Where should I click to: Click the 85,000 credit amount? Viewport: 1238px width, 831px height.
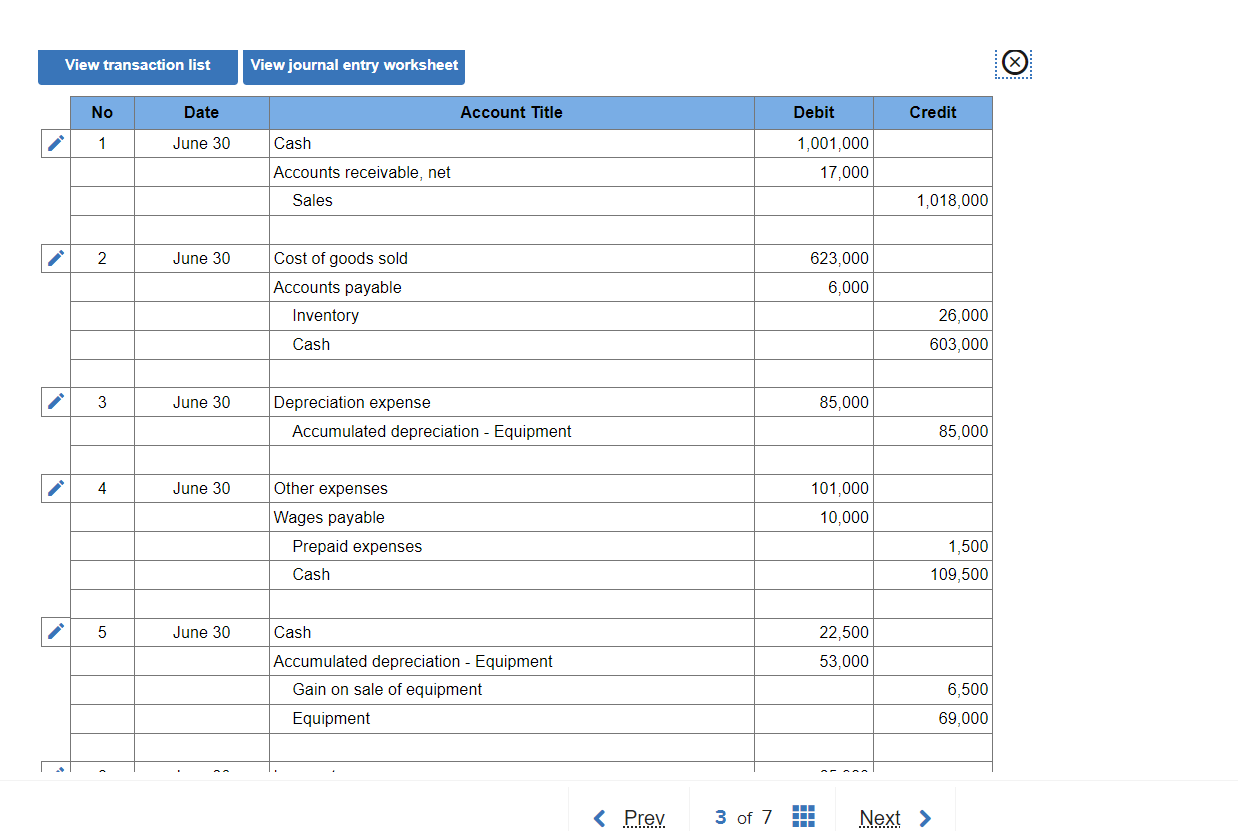(x=963, y=432)
